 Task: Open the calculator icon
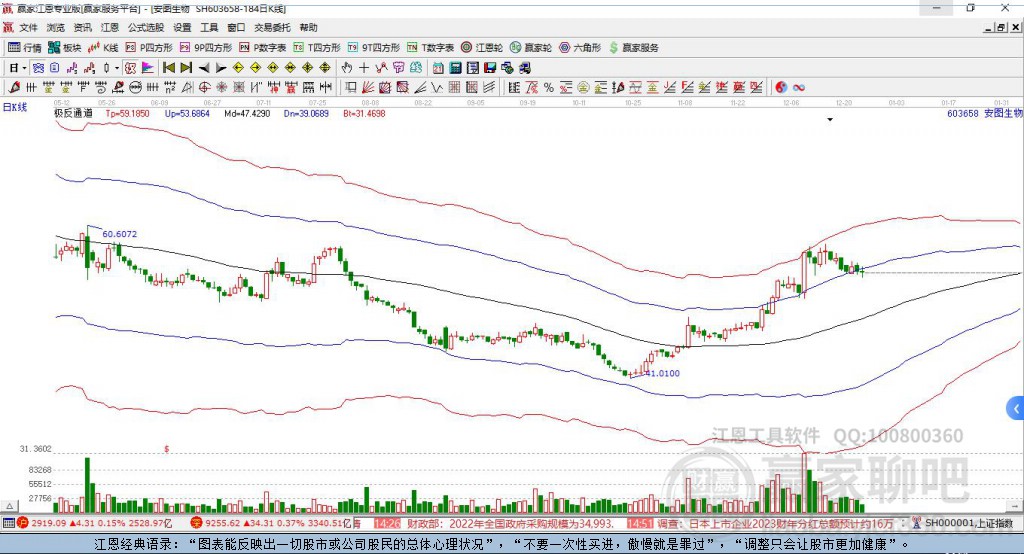tap(455, 68)
